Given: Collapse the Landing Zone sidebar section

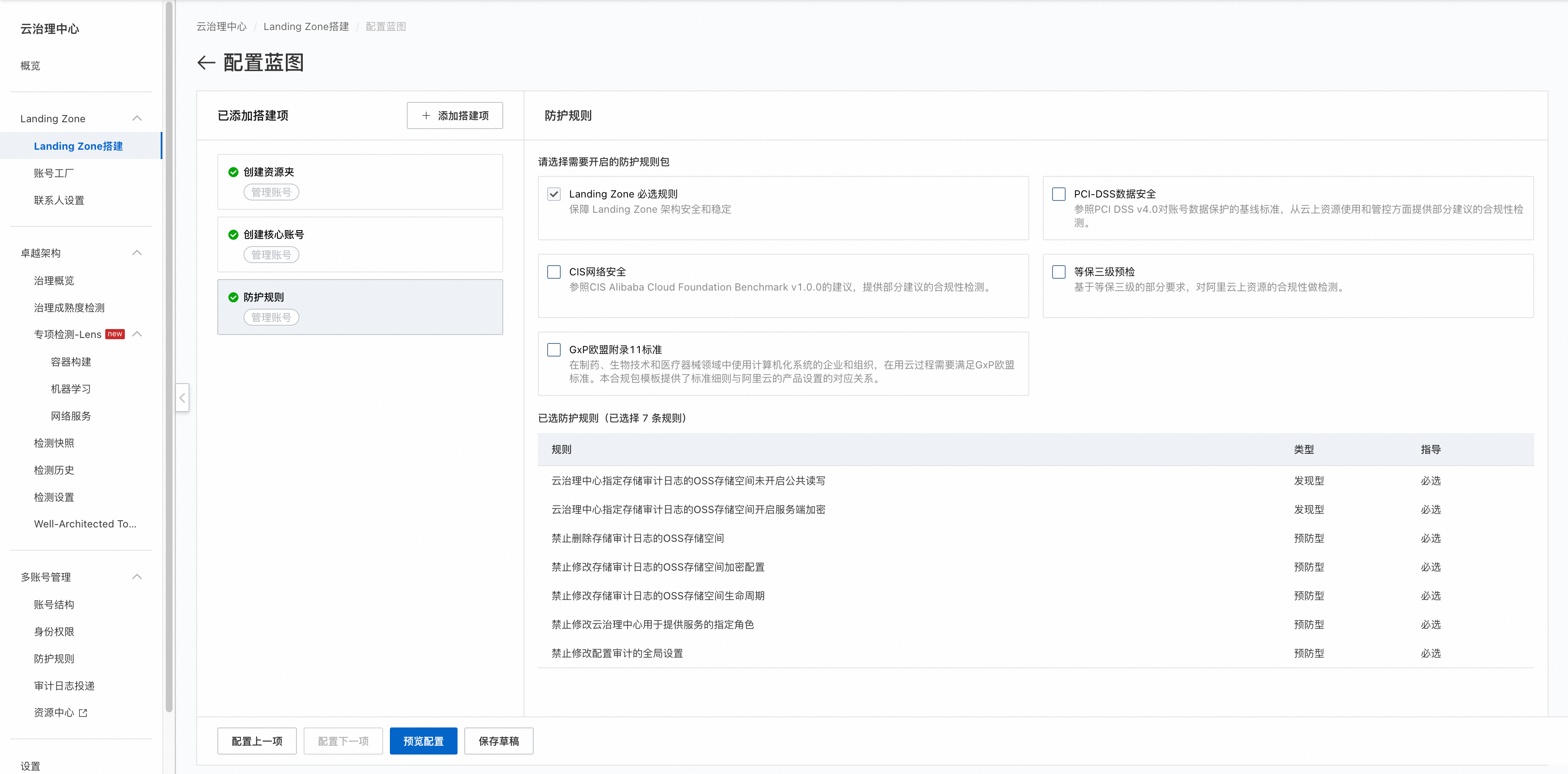Looking at the screenshot, I should tap(137, 118).
